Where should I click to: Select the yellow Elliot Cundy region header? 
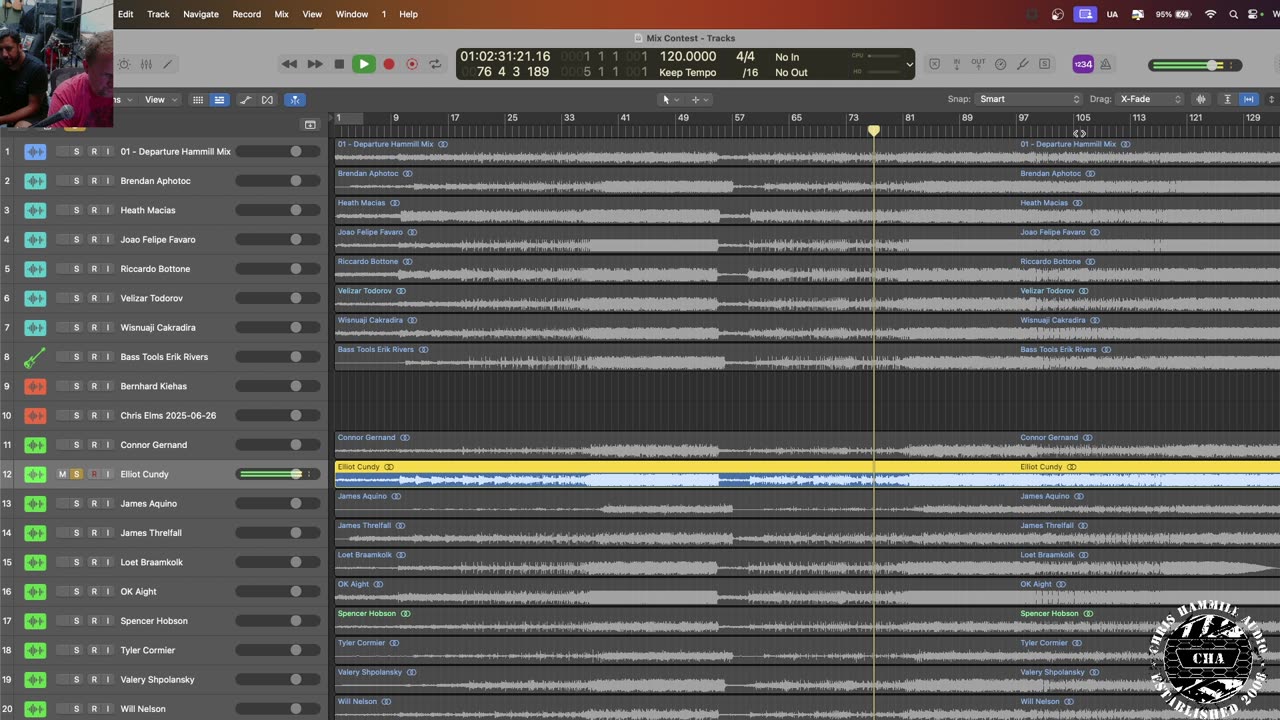807,467
